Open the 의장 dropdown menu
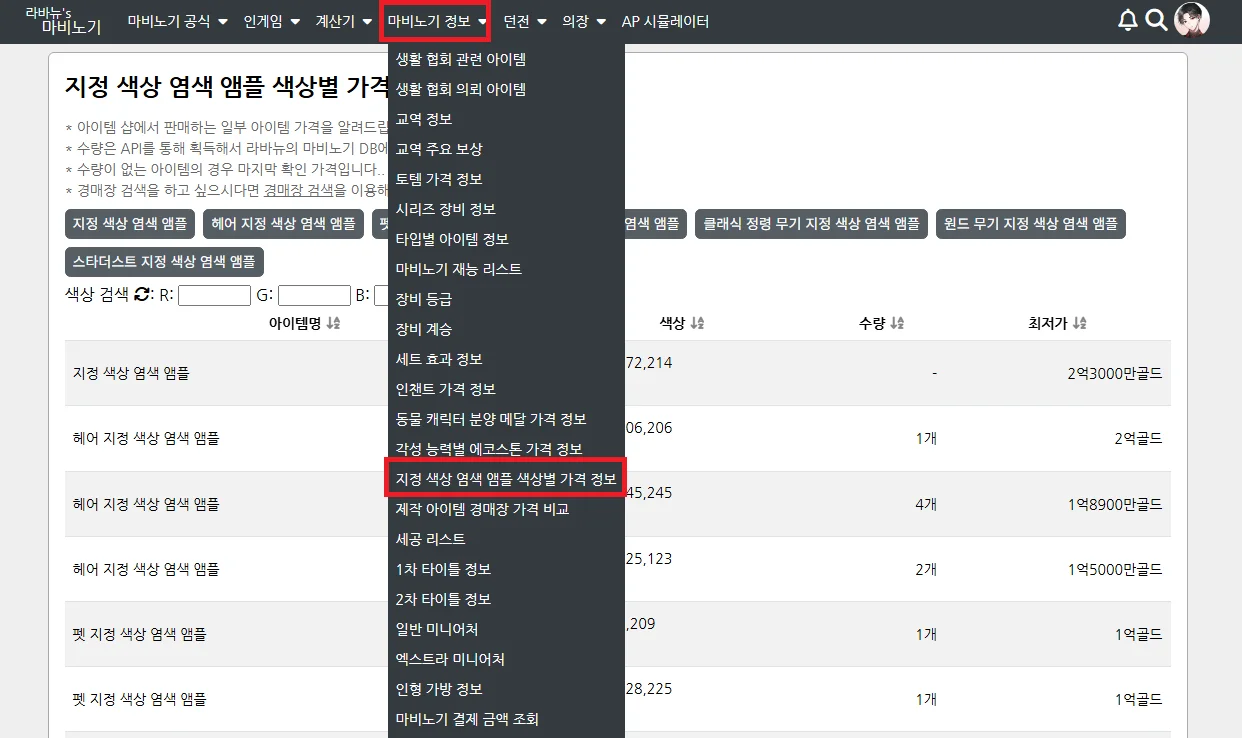The image size is (1242, 738). [584, 21]
